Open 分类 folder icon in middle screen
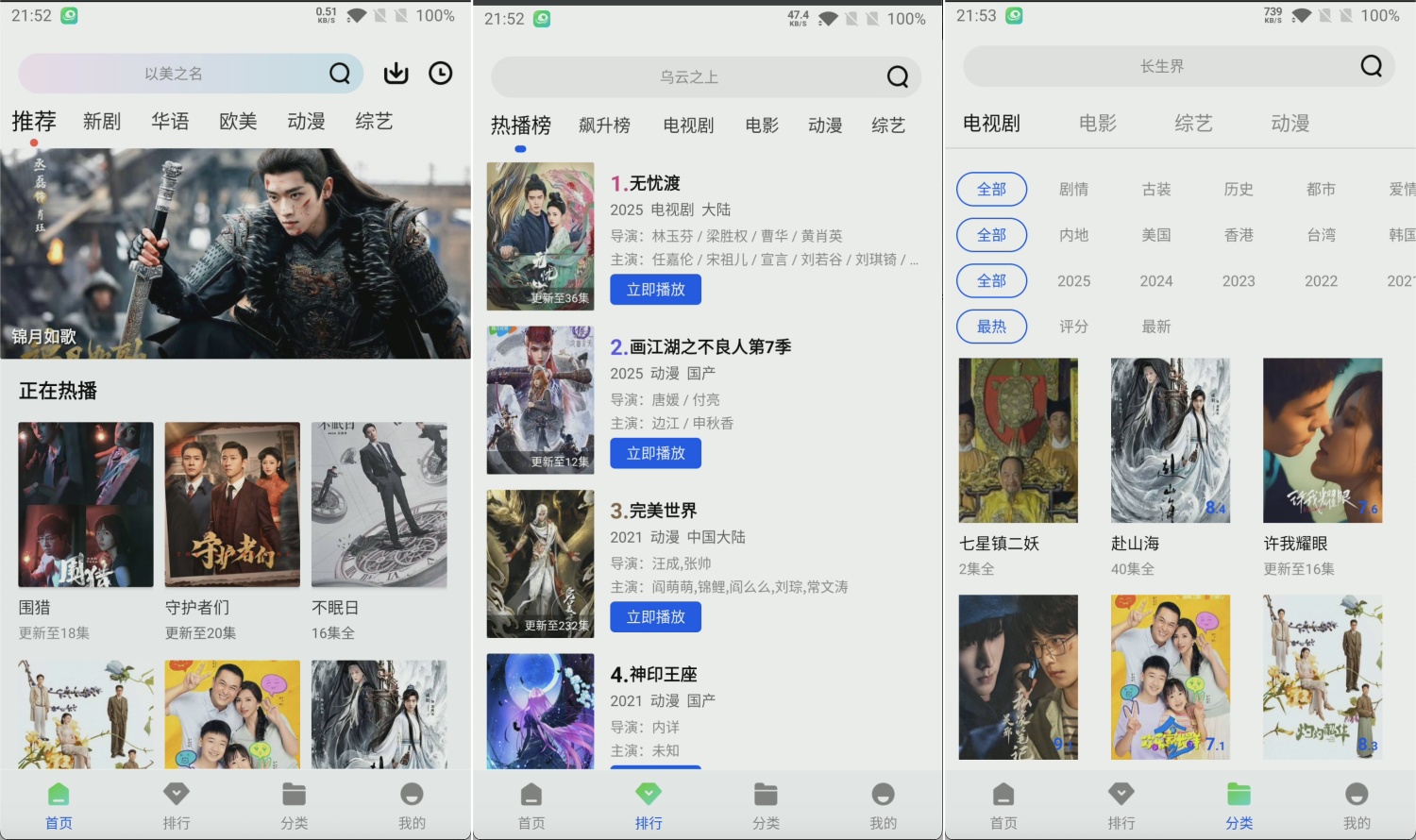The height and width of the screenshot is (840, 1416). [766, 795]
